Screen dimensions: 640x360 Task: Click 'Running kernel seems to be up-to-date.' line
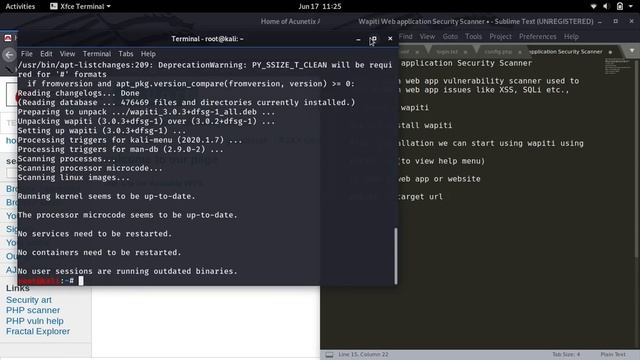[x=107, y=196]
